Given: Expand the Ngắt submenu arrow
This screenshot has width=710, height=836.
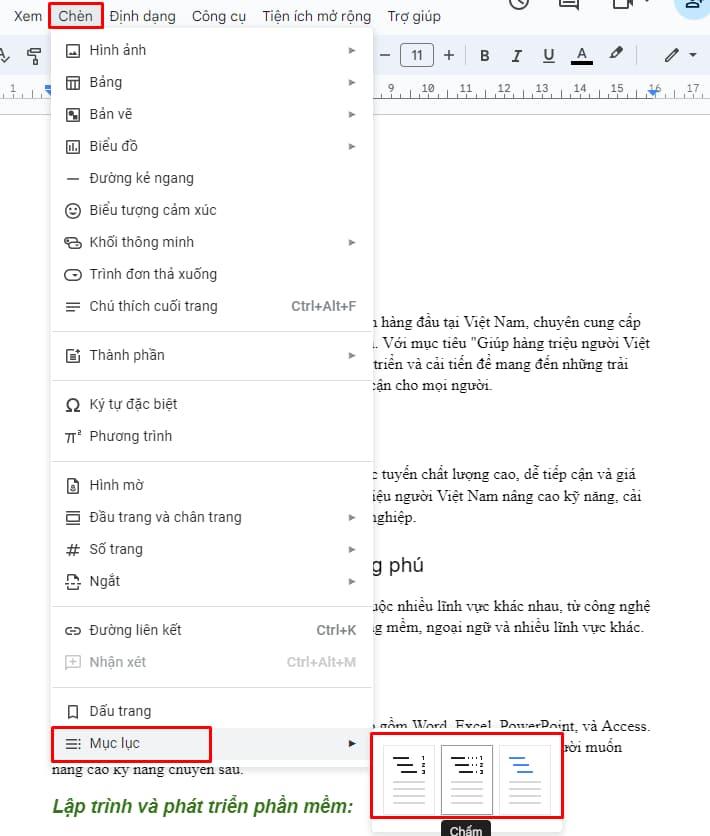Looking at the screenshot, I should tap(352, 582).
